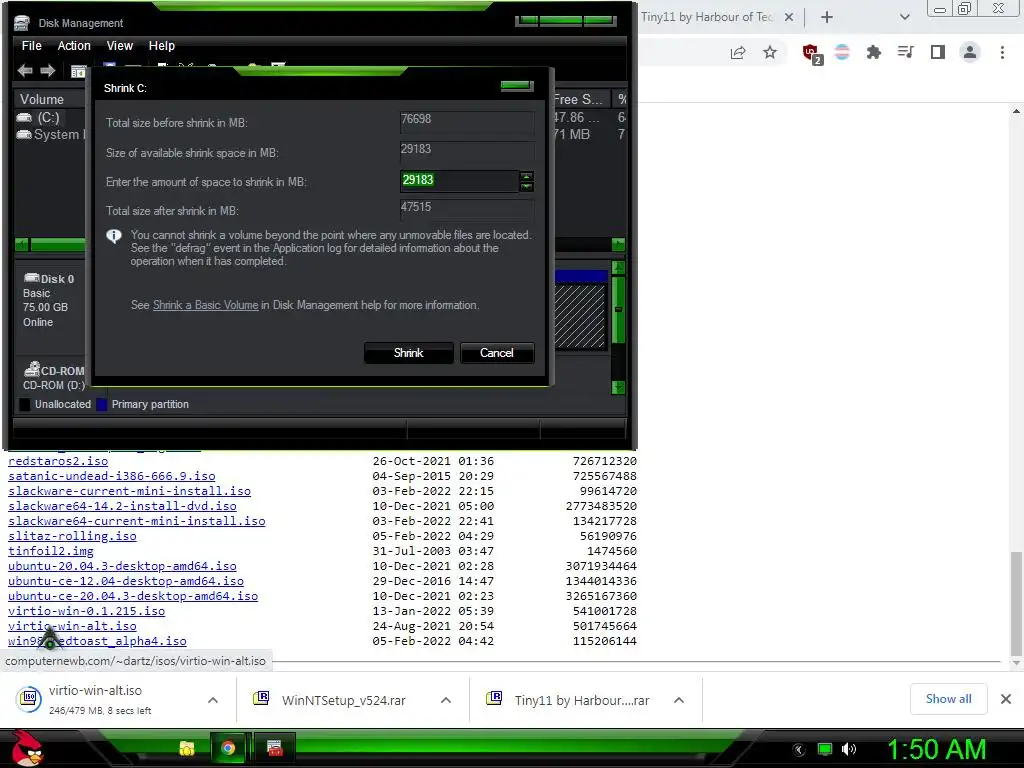Open the redstaros2.iso link

point(58,461)
